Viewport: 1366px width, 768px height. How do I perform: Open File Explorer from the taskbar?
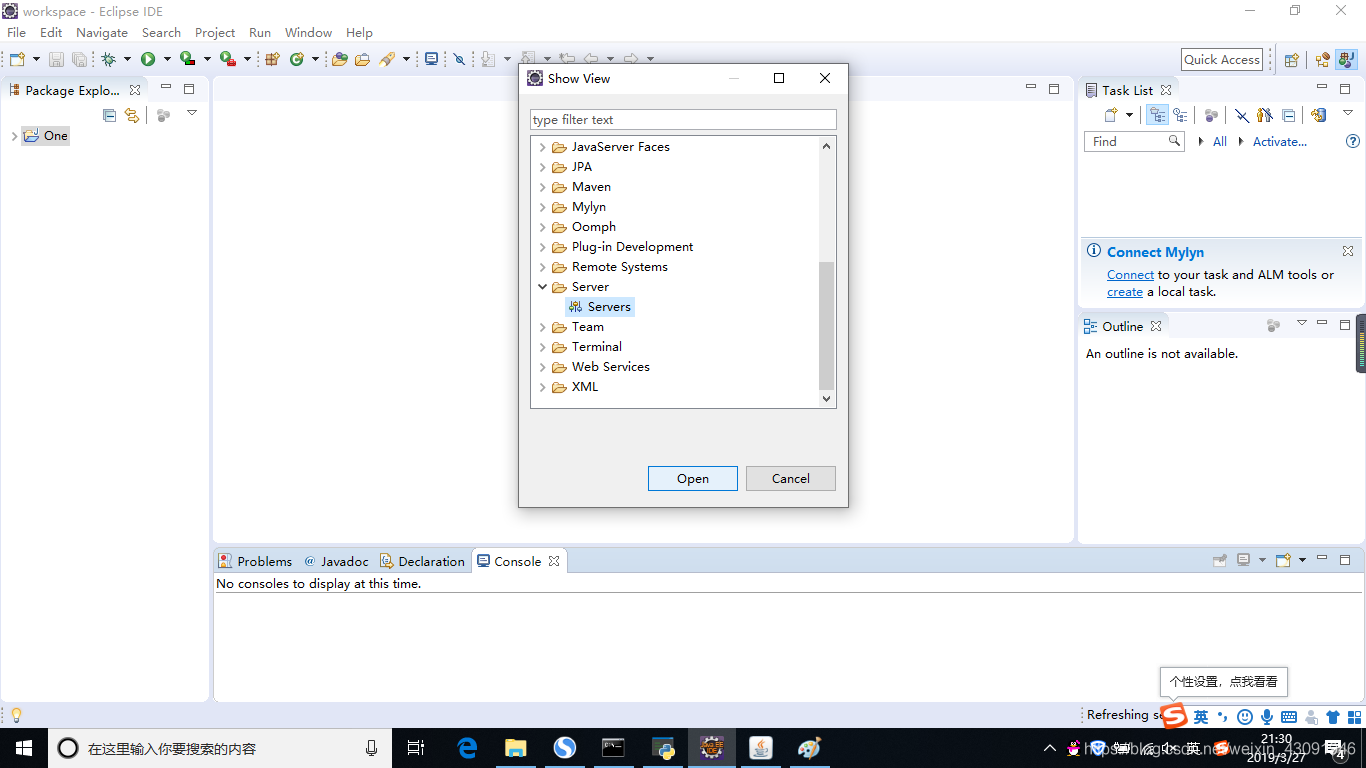coord(516,748)
